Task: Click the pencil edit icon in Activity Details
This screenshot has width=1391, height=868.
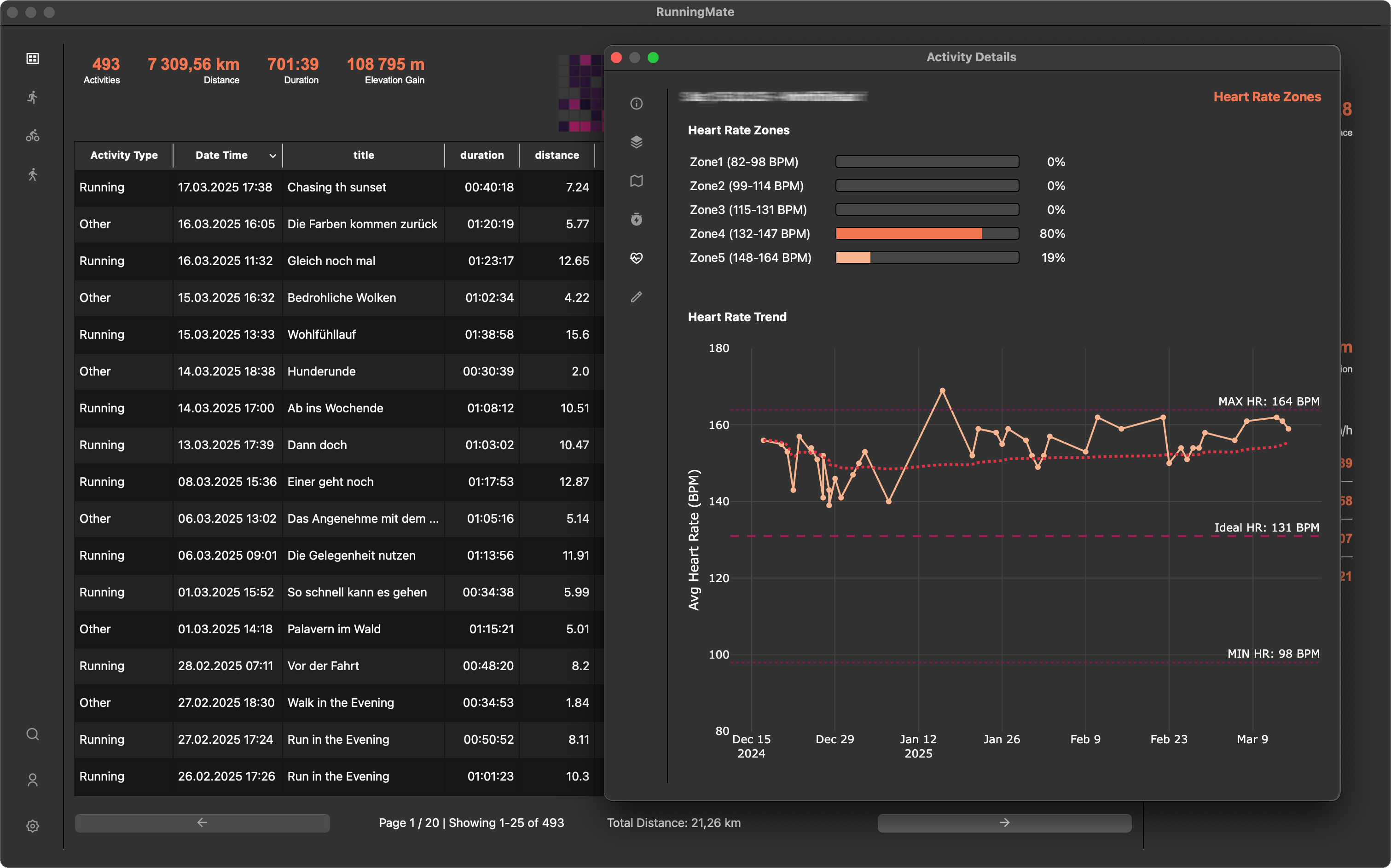Action: 636,297
